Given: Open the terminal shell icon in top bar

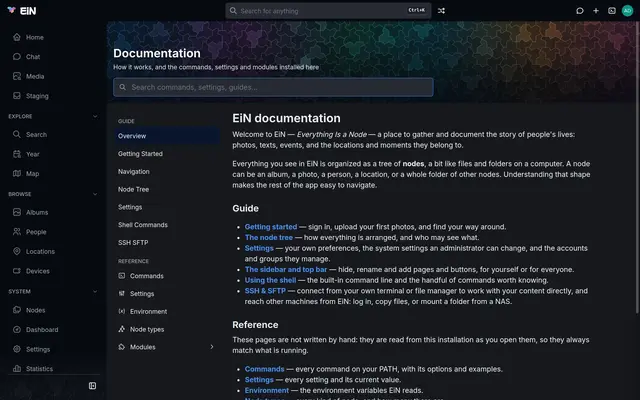Looking at the screenshot, I should coord(612,11).
